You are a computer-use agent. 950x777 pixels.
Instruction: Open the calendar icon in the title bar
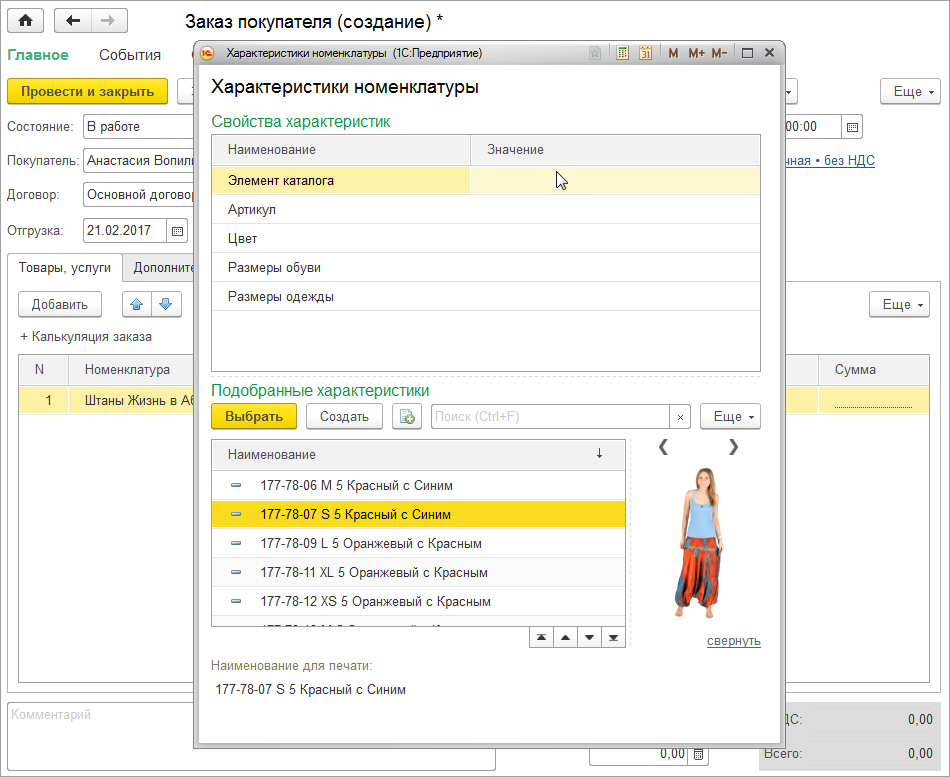pyautogui.click(x=645, y=53)
